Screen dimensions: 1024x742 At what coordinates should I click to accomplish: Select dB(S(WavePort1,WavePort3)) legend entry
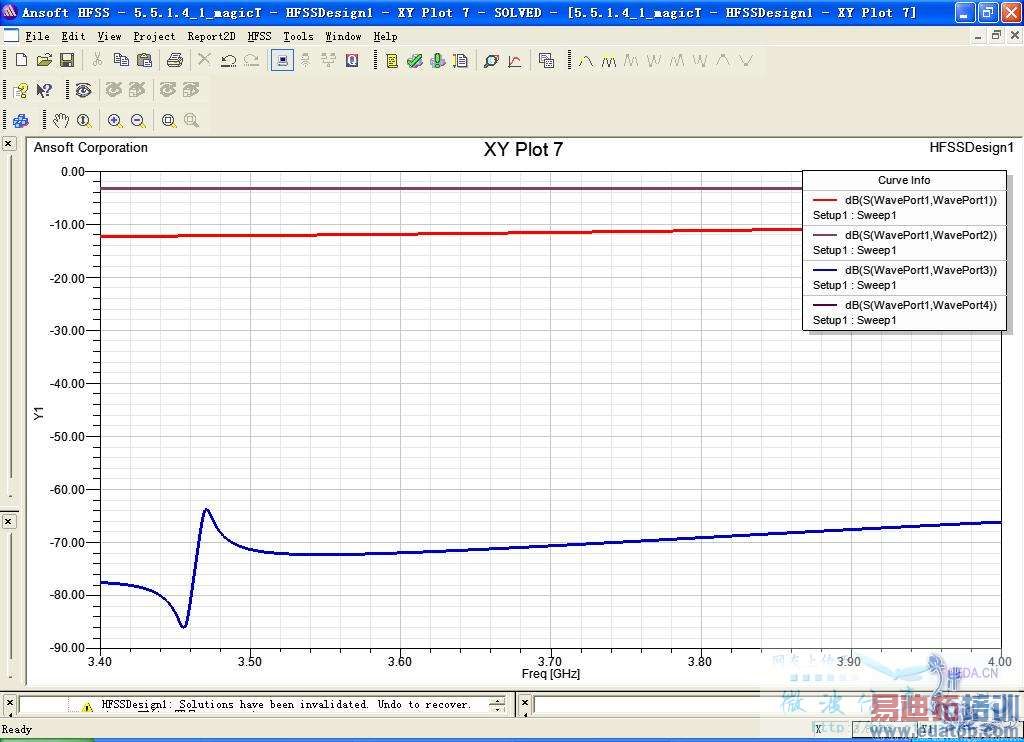[920, 270]
